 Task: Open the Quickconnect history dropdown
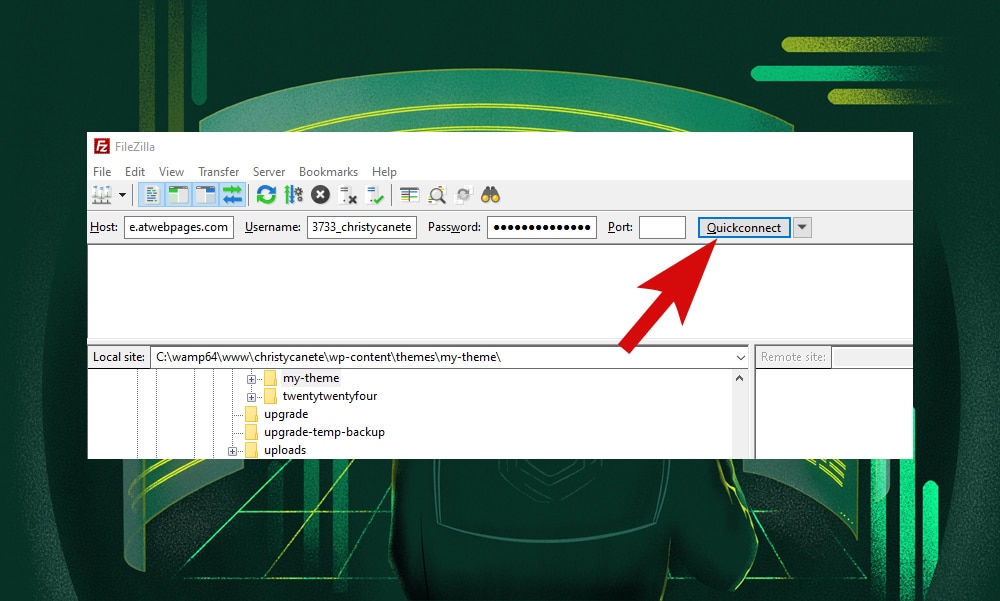click(802, 227)
